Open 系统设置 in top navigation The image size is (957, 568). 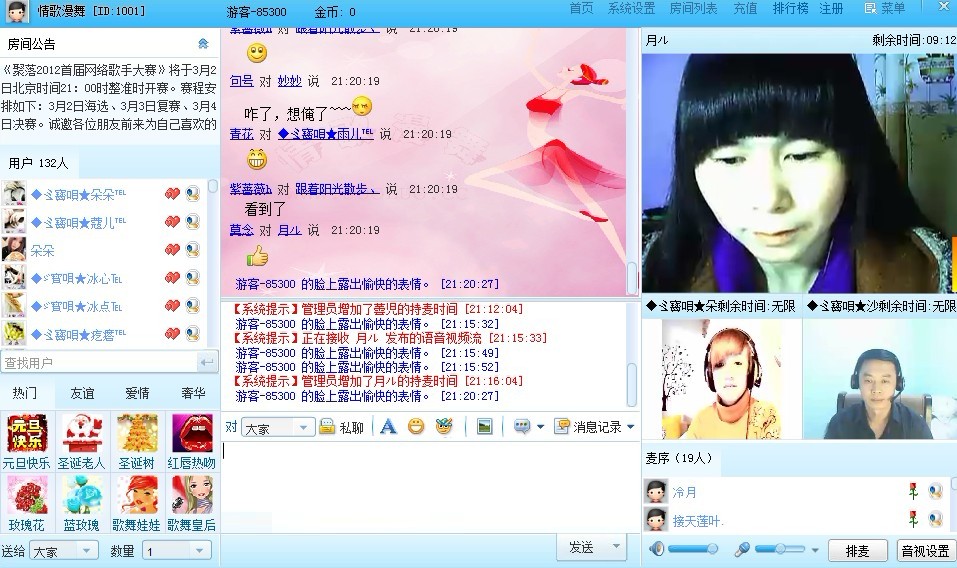click(631, 9)
